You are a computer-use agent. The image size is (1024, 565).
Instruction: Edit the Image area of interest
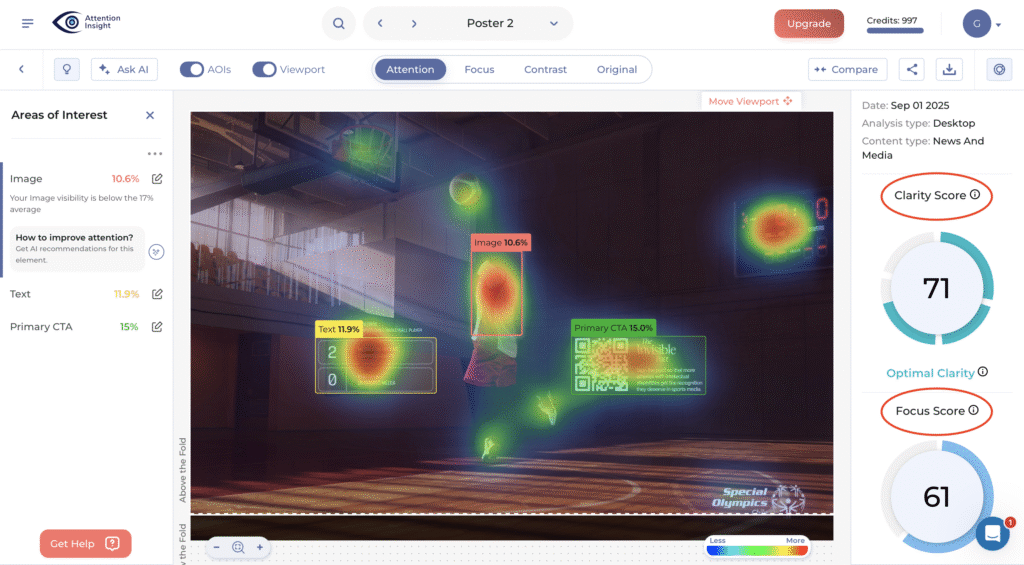(157, 179)
